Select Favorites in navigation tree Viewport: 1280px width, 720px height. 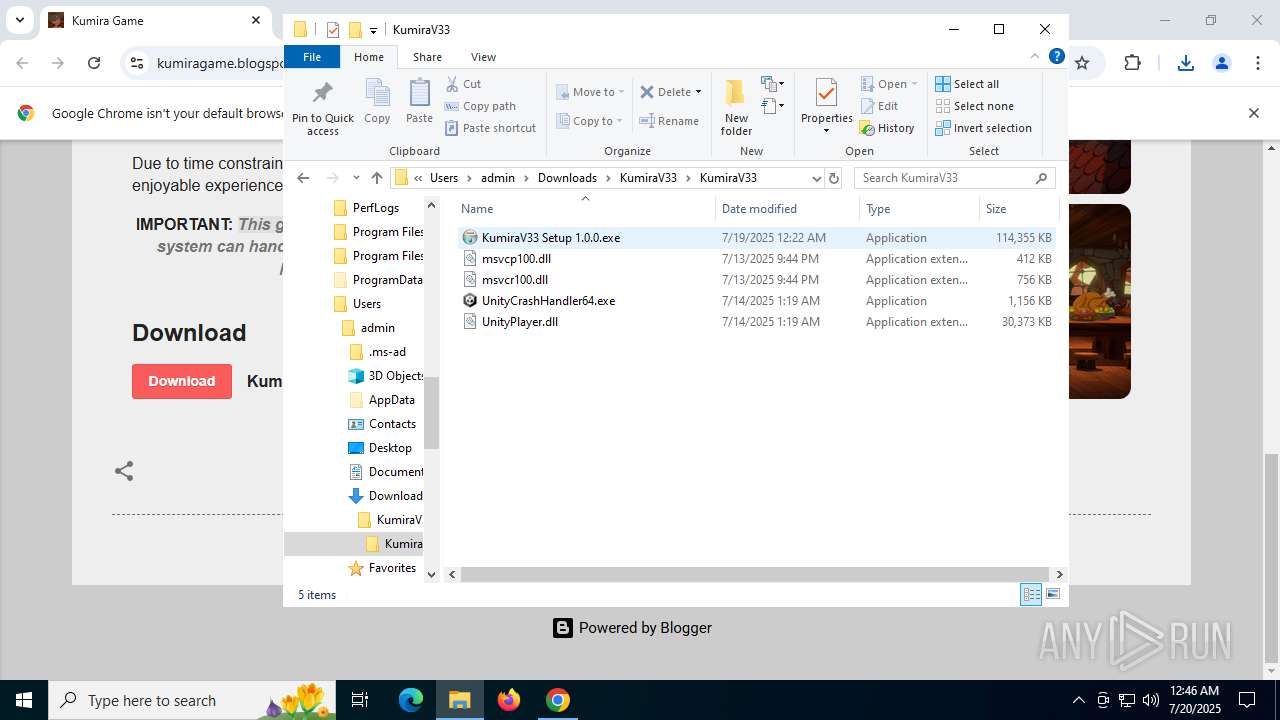[x=382, y=568]
